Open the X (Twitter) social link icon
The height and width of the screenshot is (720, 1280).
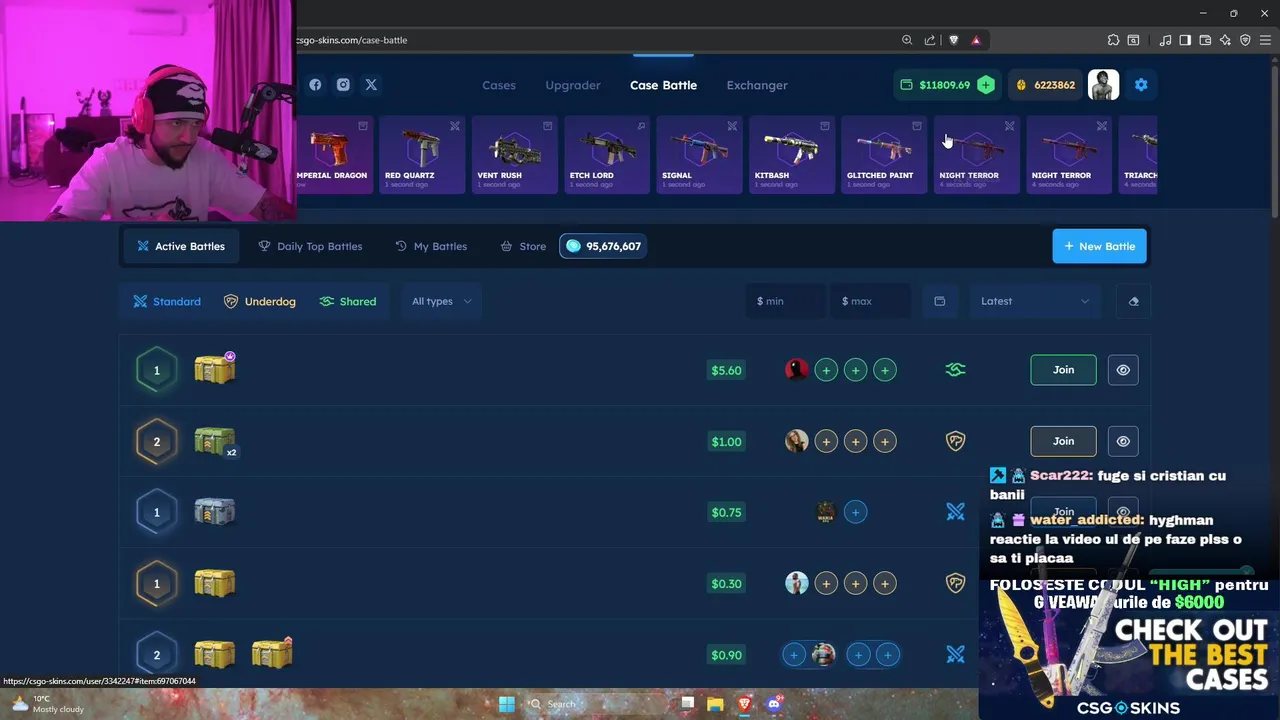[371, 85]
